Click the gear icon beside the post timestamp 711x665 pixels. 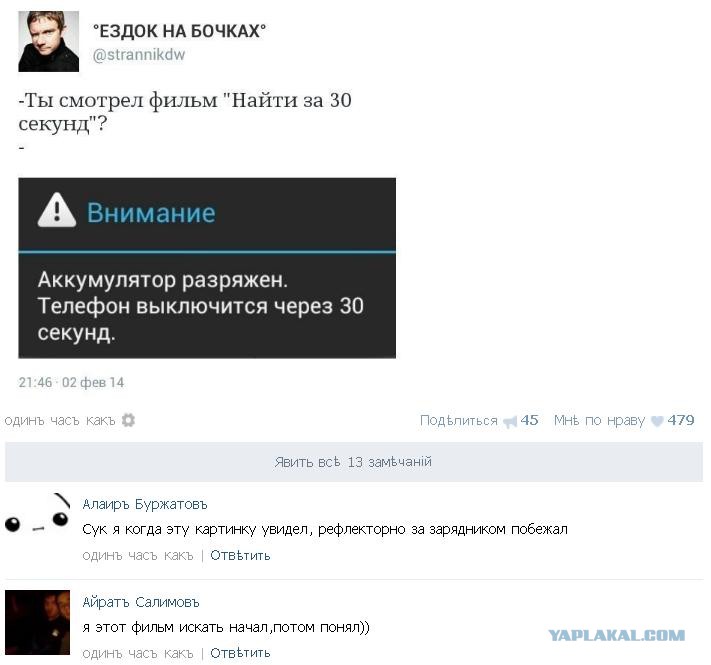click(x=128, y=420)
